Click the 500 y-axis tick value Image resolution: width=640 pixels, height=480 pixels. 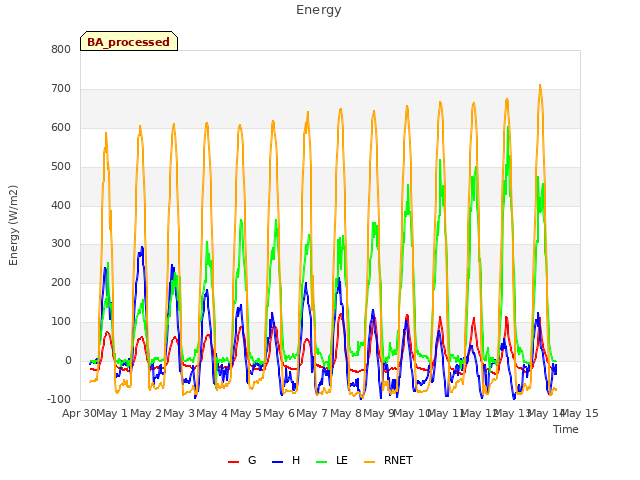coord(61,167)
